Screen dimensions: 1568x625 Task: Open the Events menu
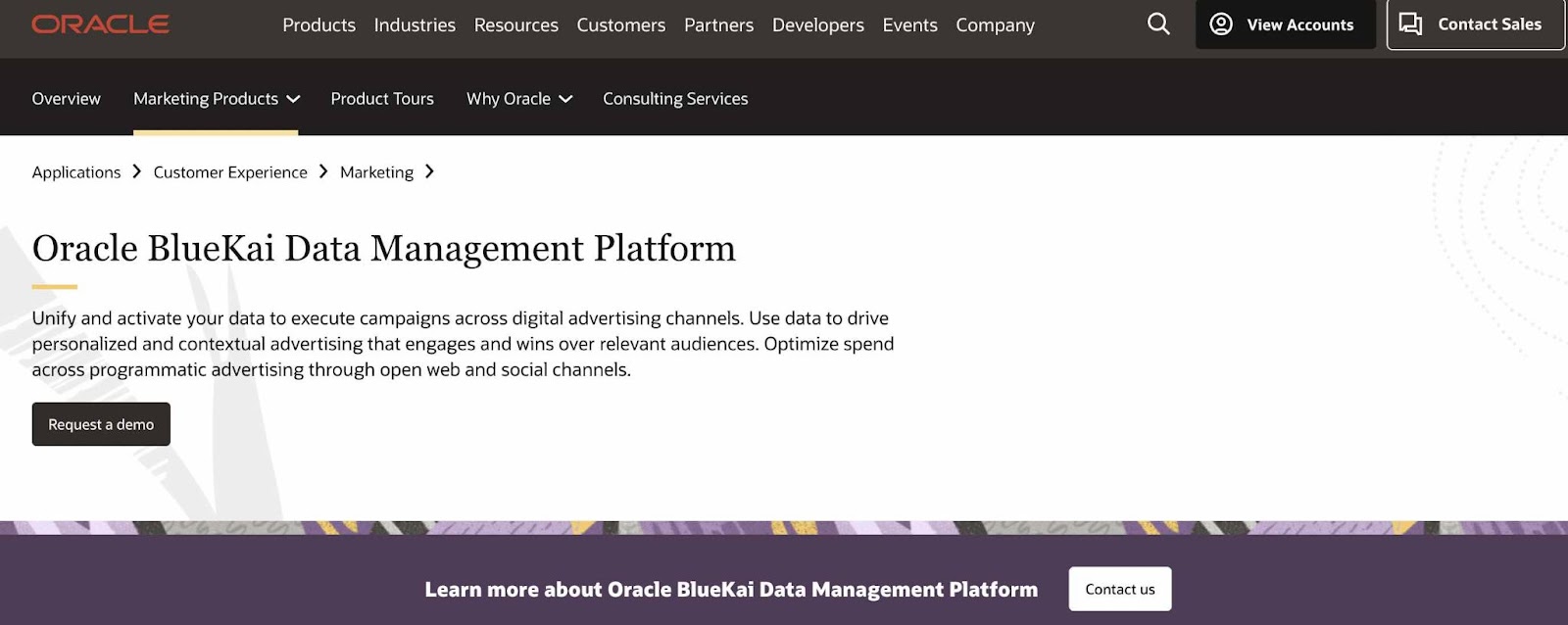click(909, 24)
